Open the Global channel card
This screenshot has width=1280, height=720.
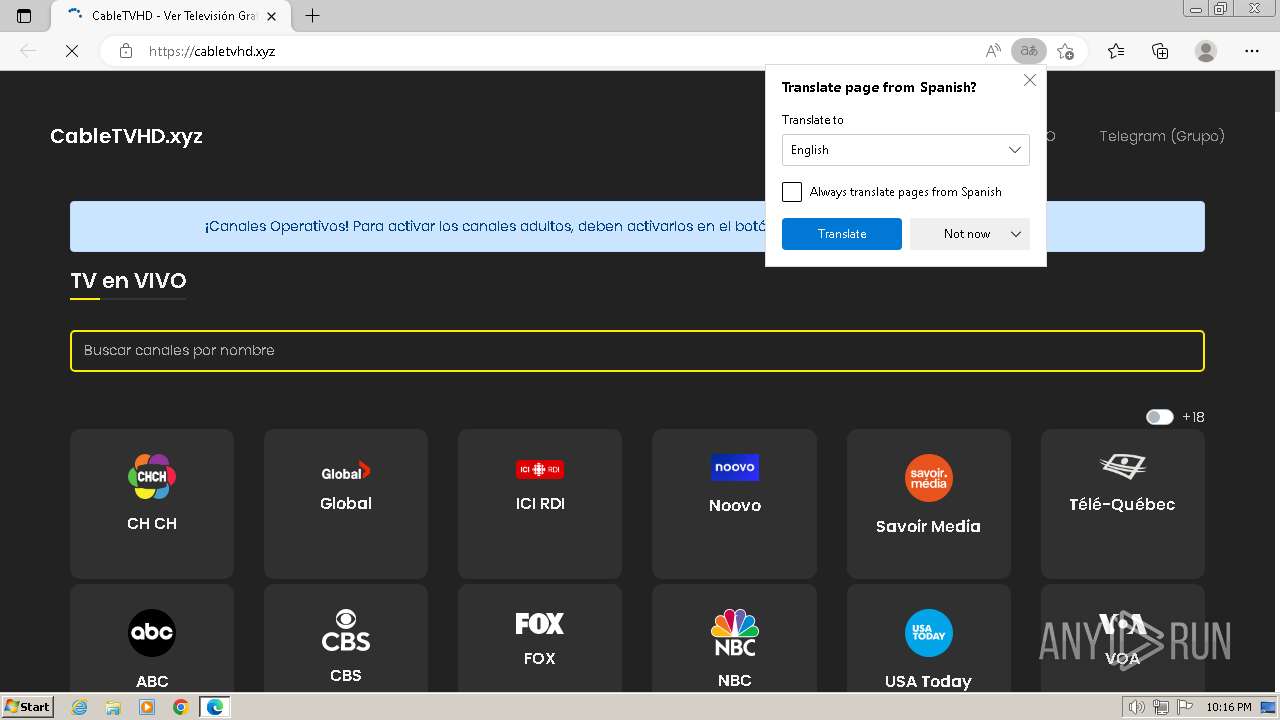click(346, 504)
